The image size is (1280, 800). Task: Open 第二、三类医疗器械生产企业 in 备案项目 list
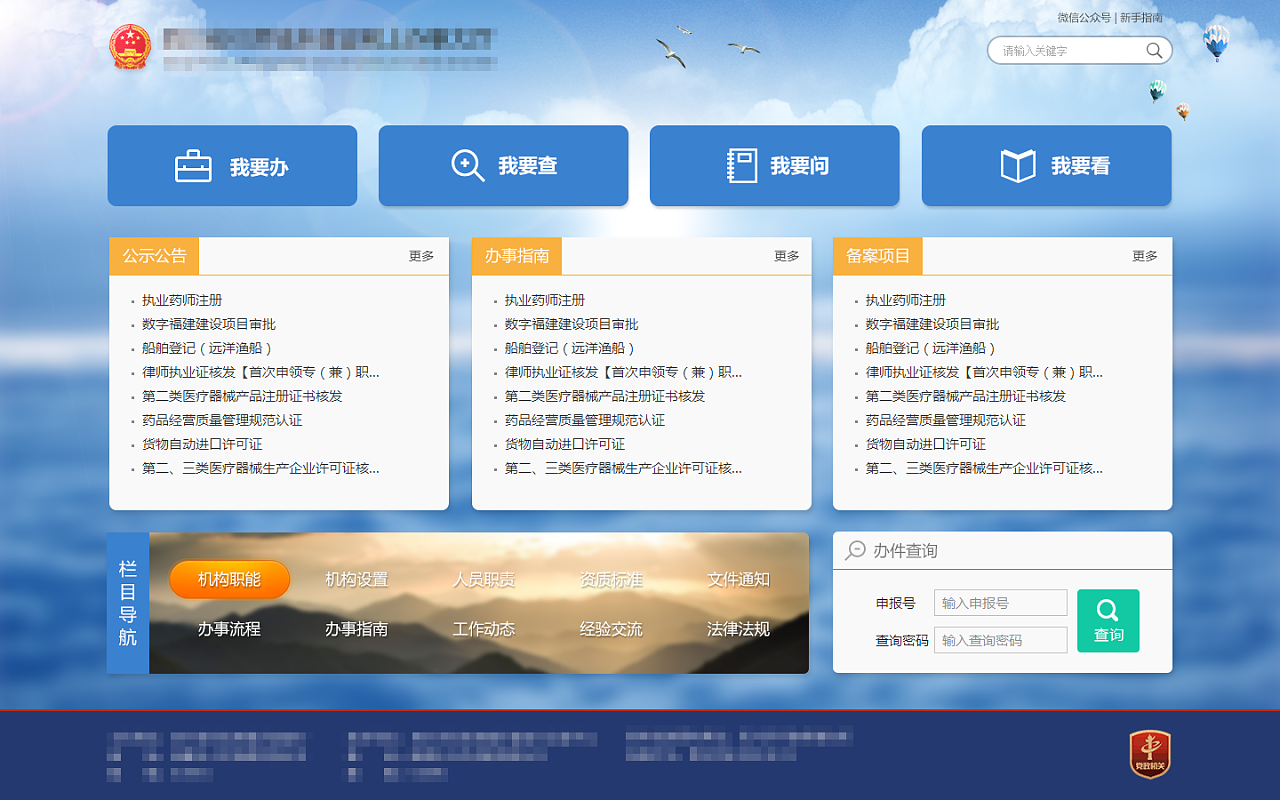985,468
